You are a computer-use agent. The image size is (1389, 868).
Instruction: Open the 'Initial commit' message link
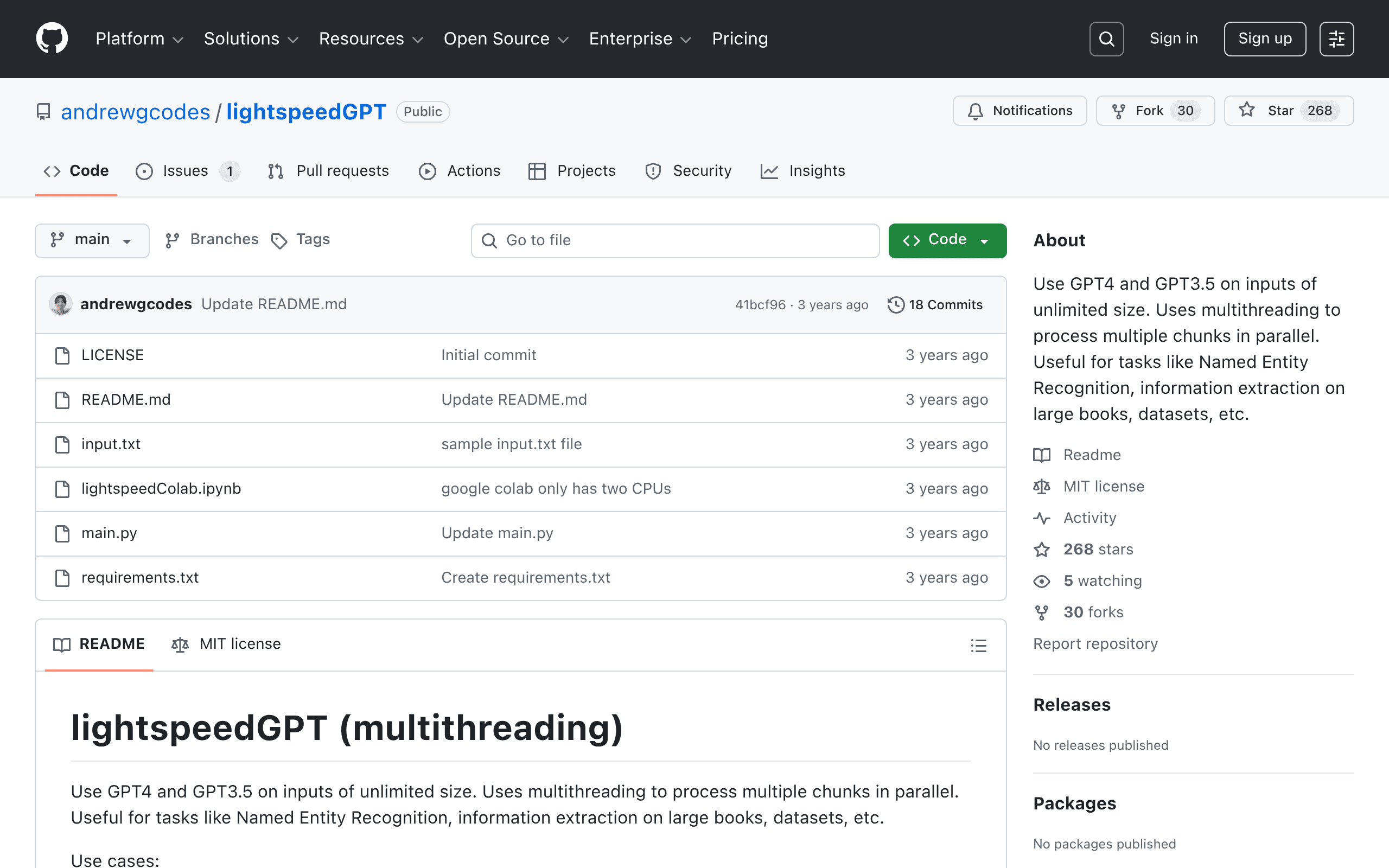(x=488, y=355)
